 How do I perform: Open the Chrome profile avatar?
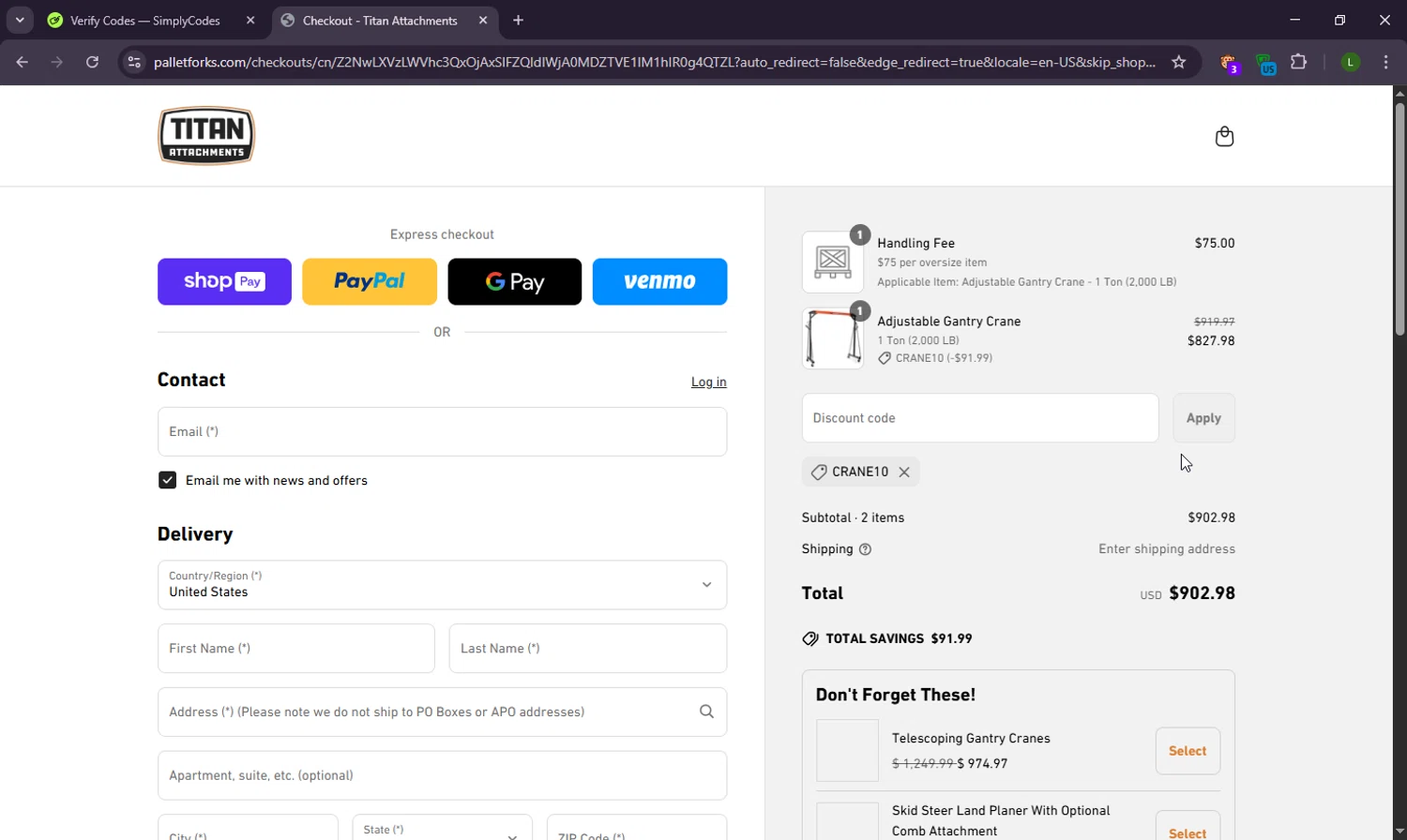[1350, 62]
